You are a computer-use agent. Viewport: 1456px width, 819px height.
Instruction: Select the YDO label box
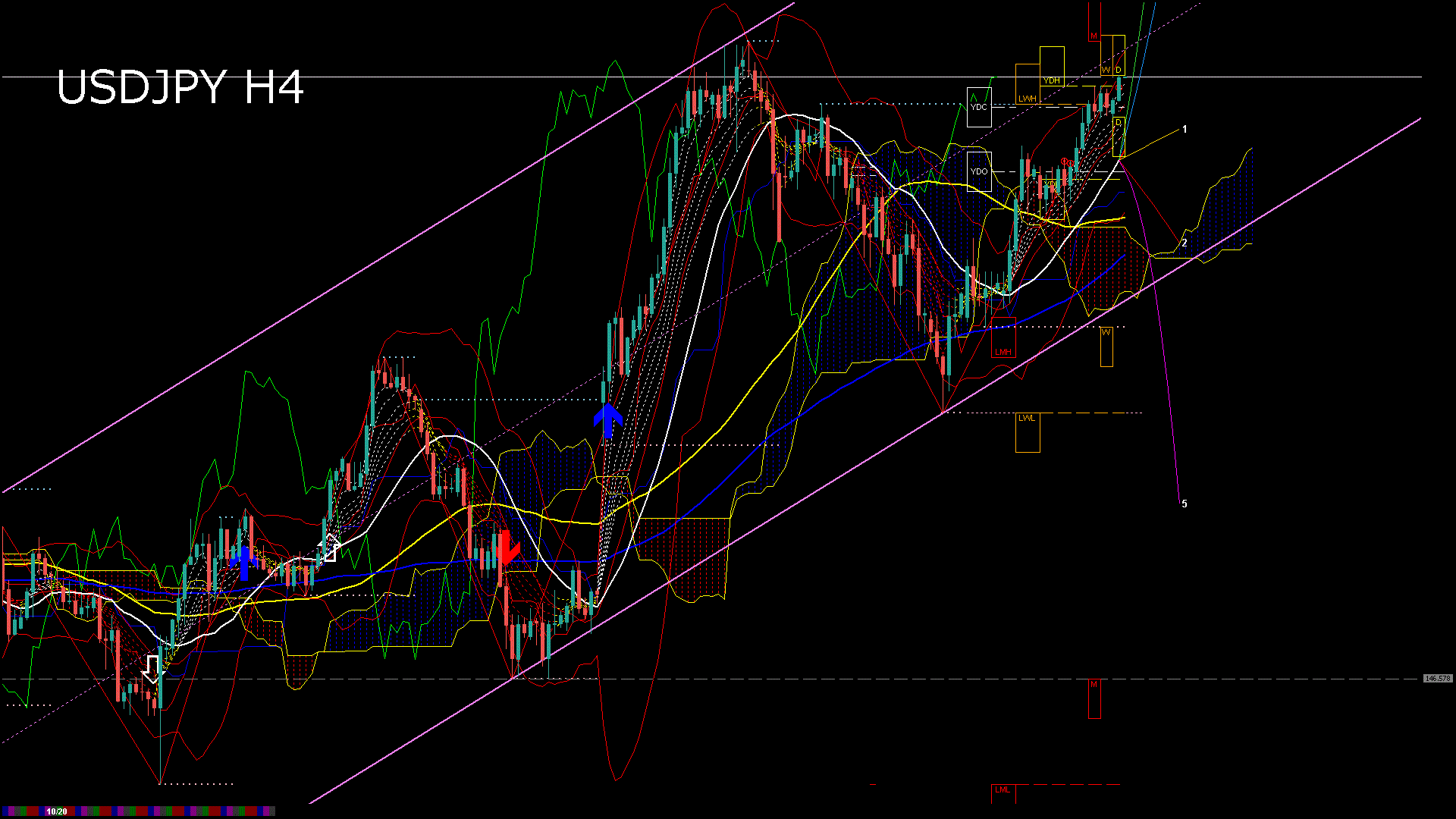(x=979, y=171)
